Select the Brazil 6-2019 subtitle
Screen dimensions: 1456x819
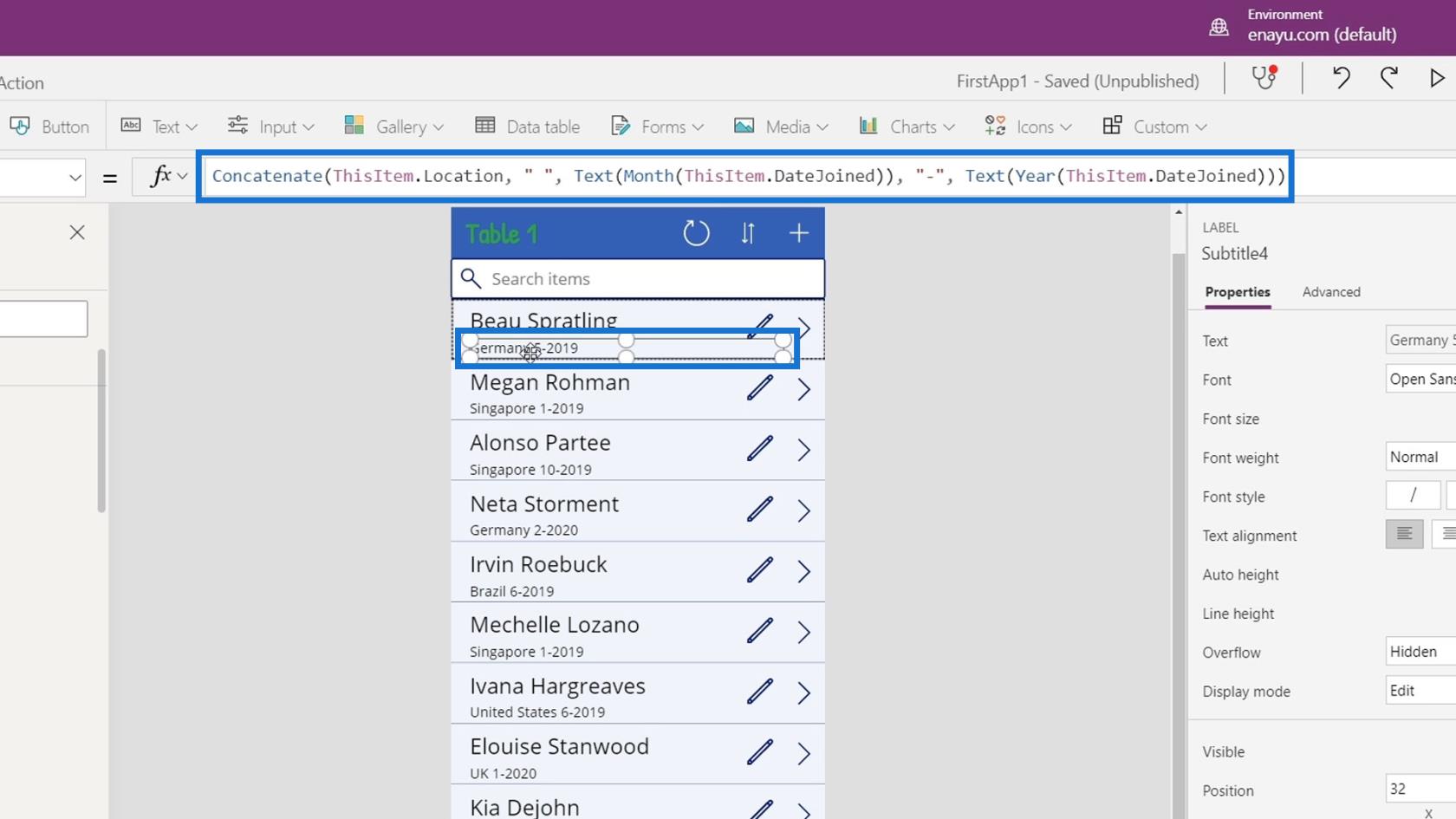pos(511,591)
